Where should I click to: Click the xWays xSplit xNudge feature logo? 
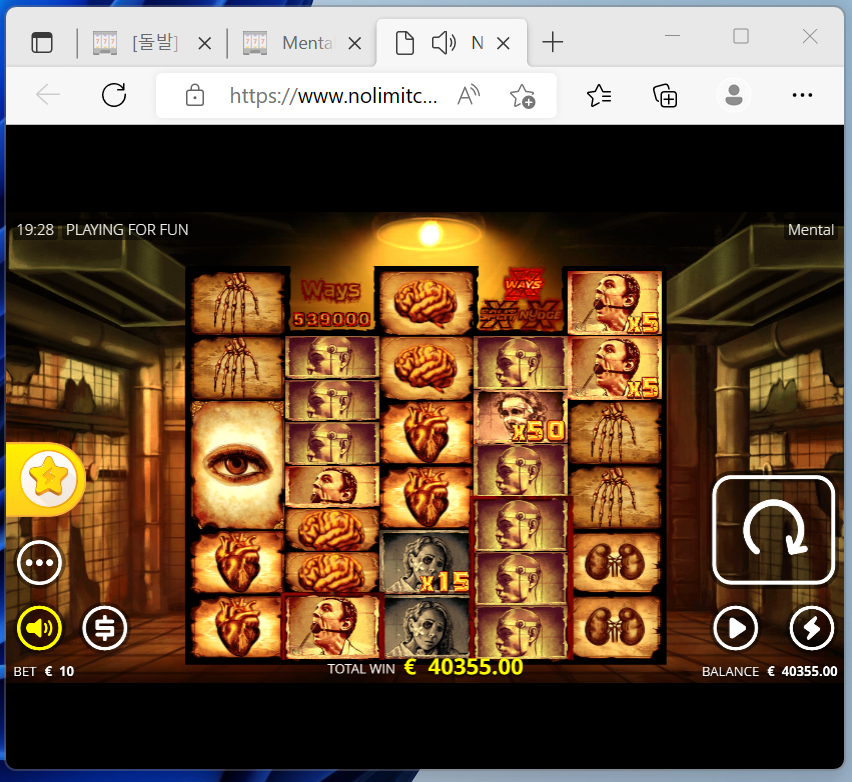click(x=521, y=299)
